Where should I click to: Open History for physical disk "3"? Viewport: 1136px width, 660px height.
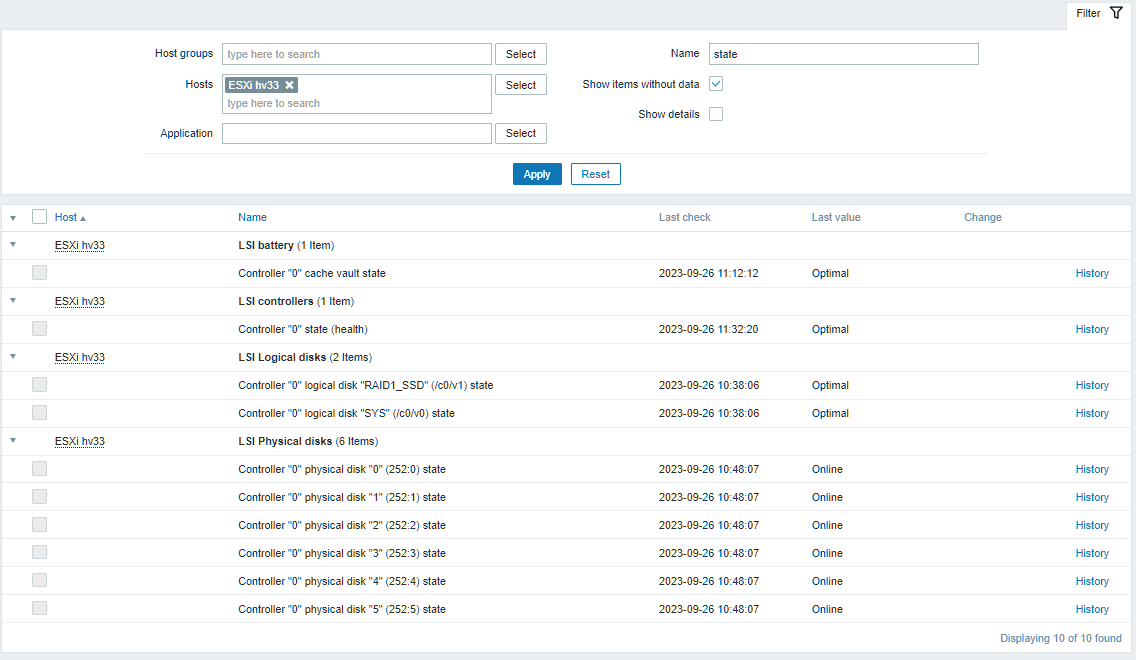(1092, 554)
